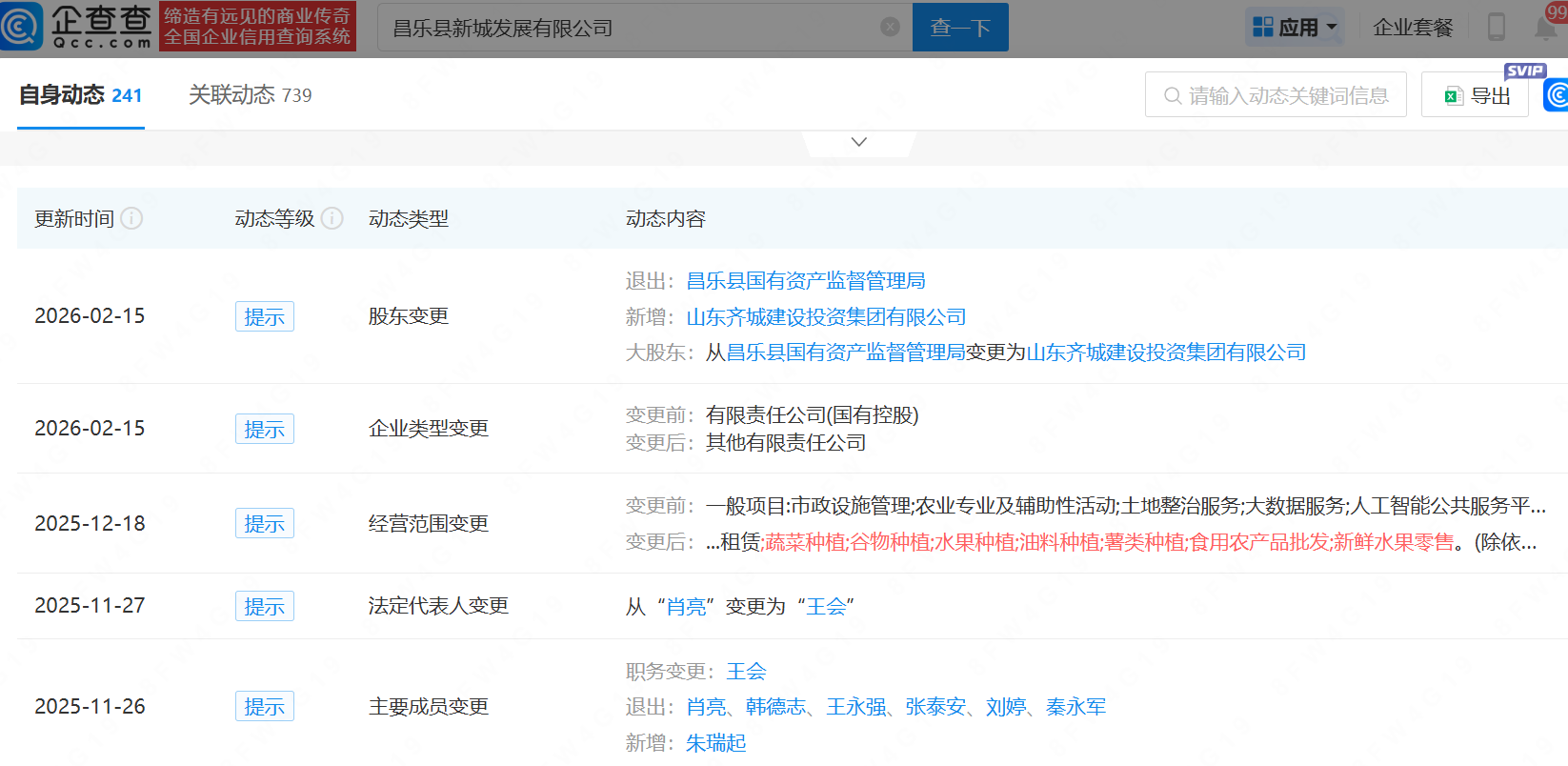
Task: Click the 提示 tag on 股东变更 row
Action: 264,316
